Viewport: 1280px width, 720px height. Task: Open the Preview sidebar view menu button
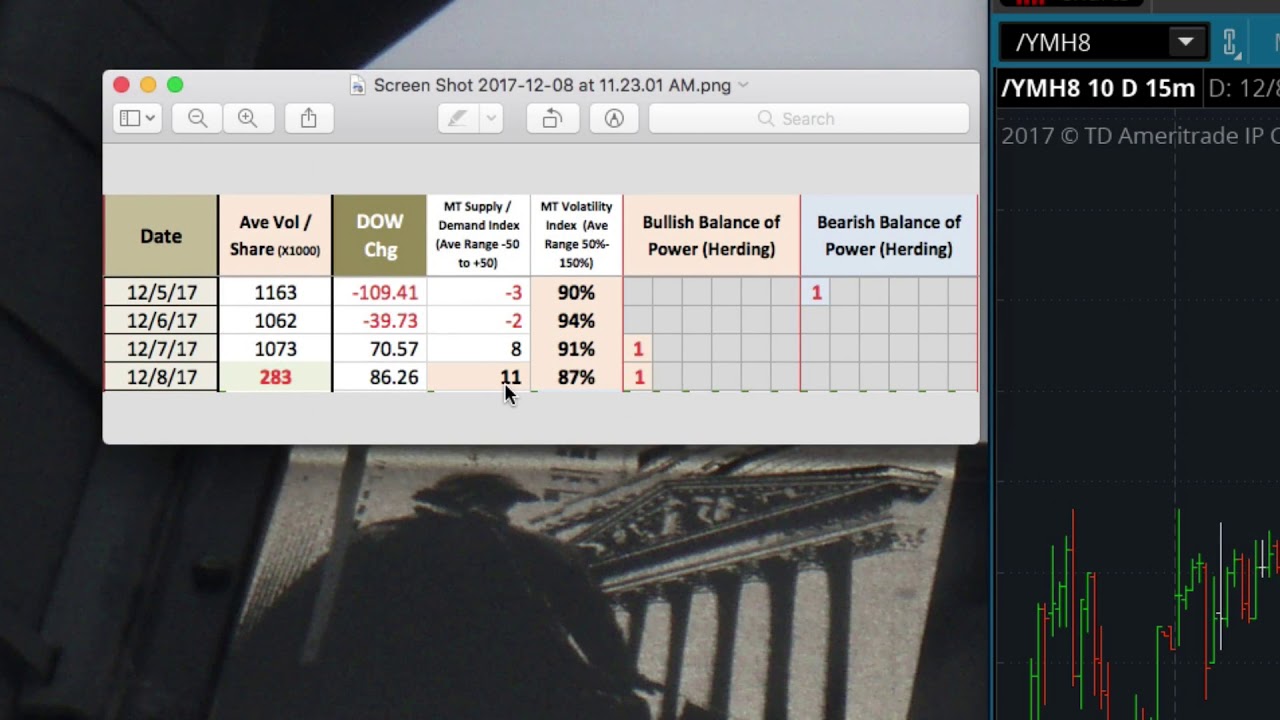click(x=137, y=118)
